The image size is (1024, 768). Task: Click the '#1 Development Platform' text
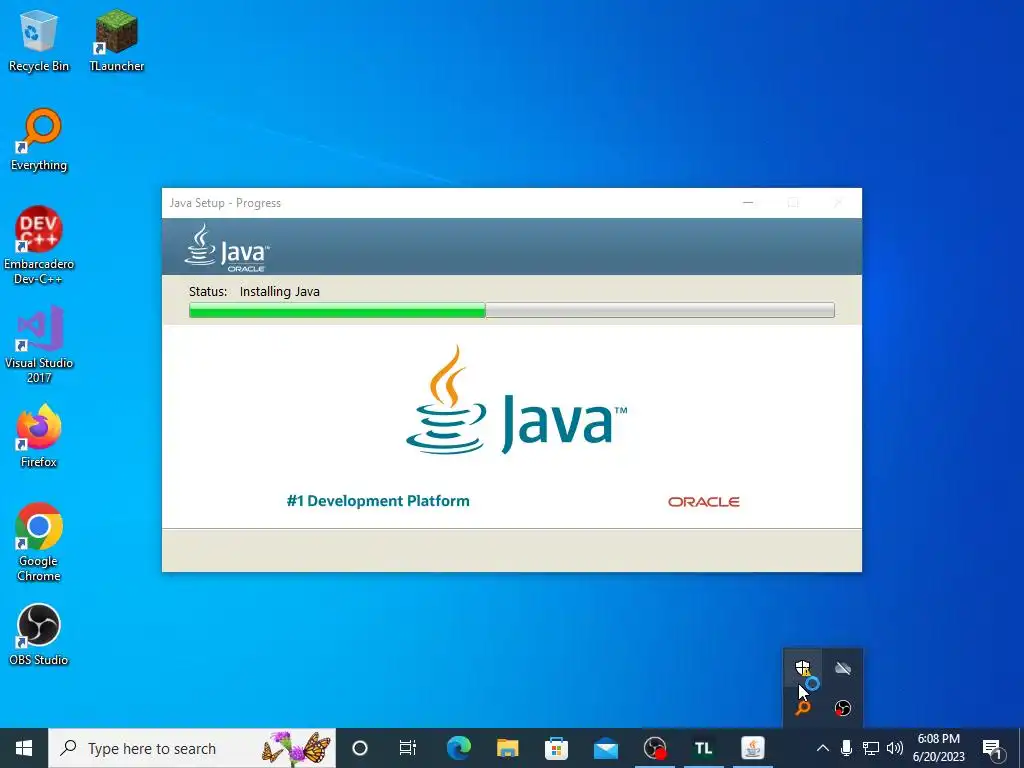(x=378, y=501)
